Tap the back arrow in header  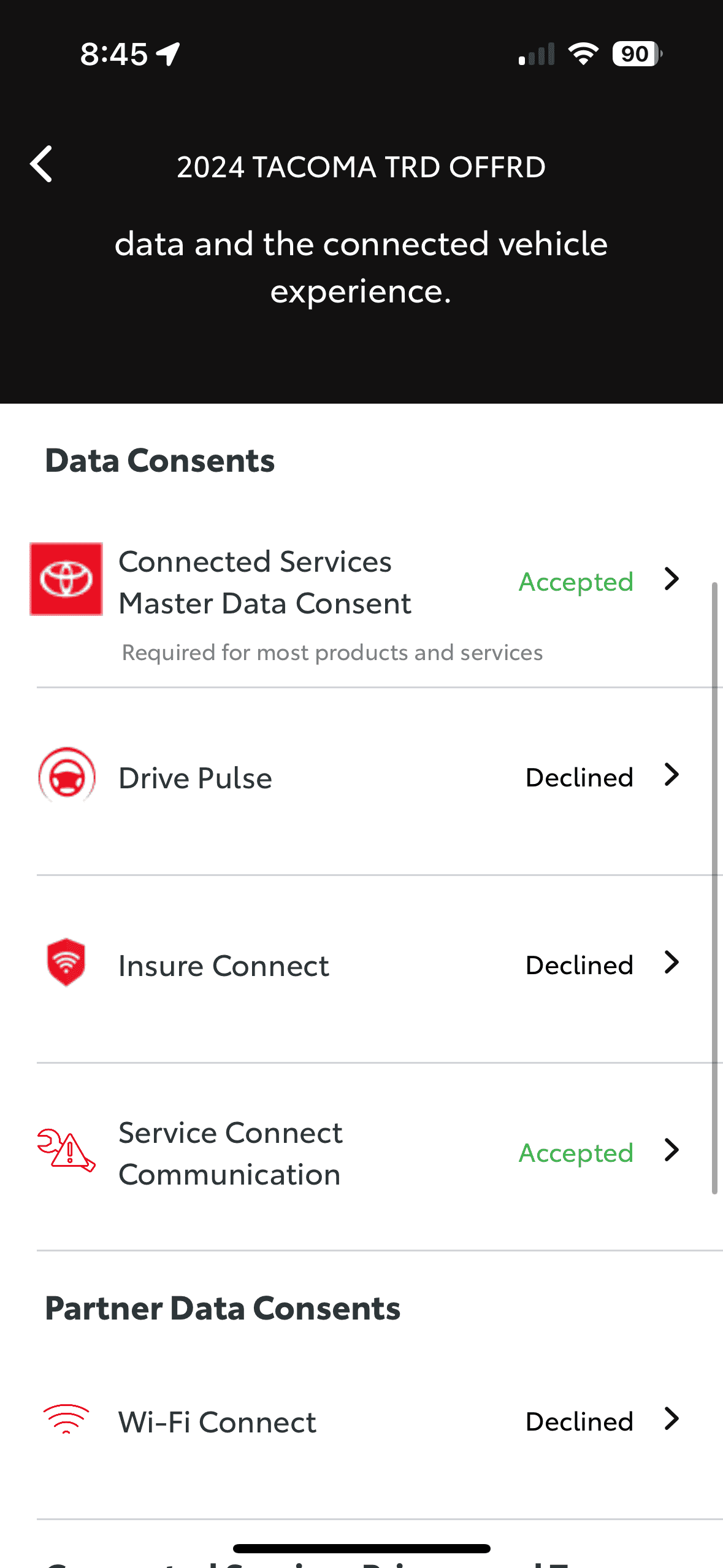pyautogui.click(x=42, y=164)
